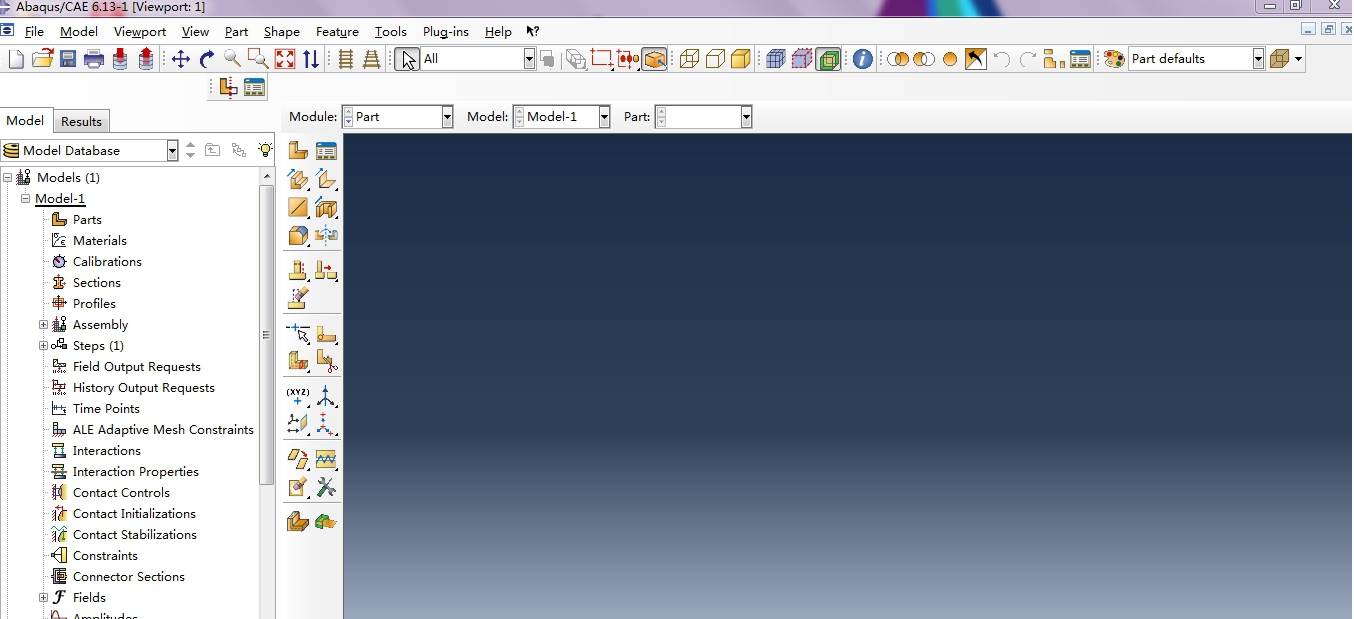The image size is (1354, 619).
Task: Click the query information icon
Action: click(x=863, y=59)
